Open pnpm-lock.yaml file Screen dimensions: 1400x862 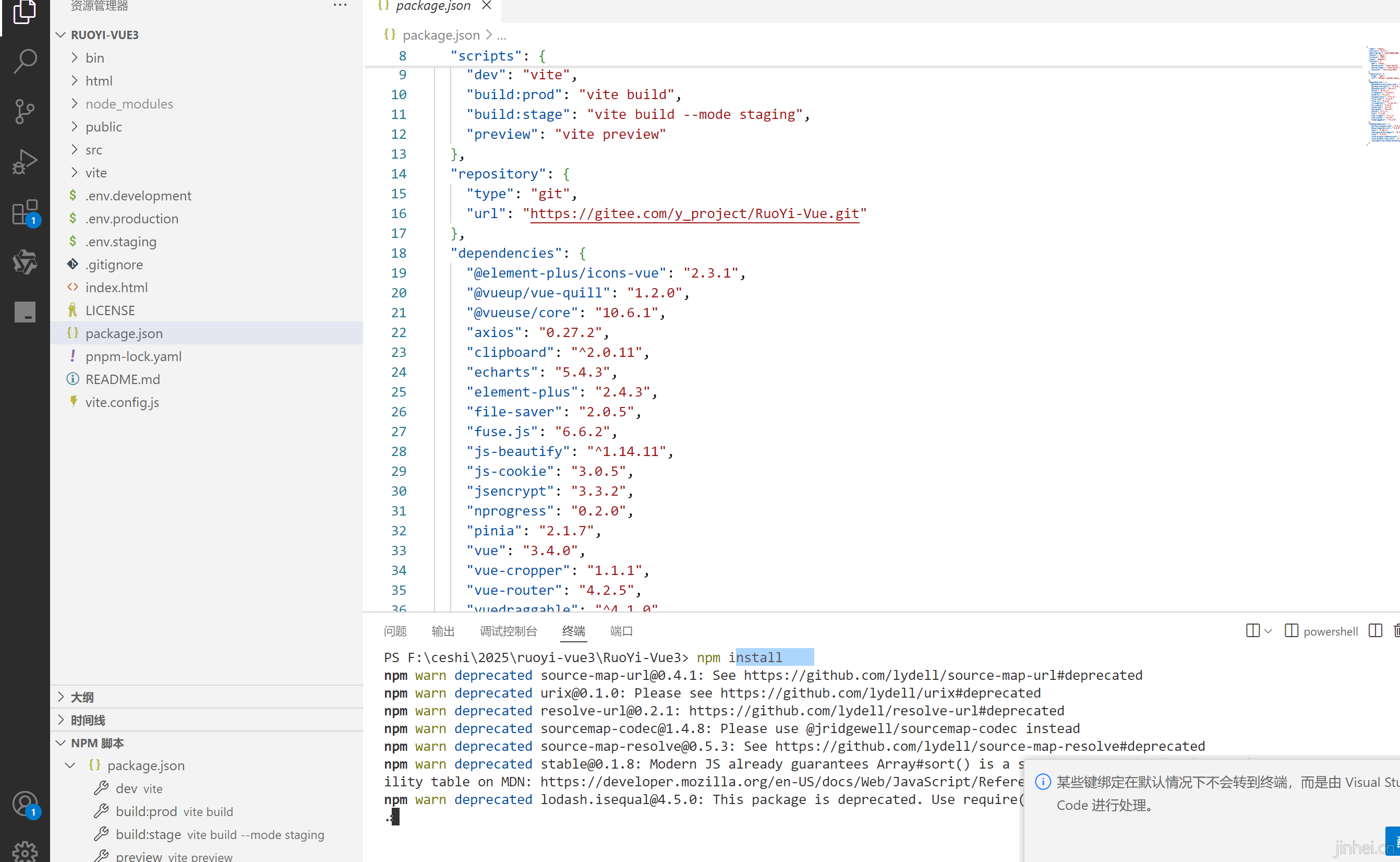coord(134,356)
